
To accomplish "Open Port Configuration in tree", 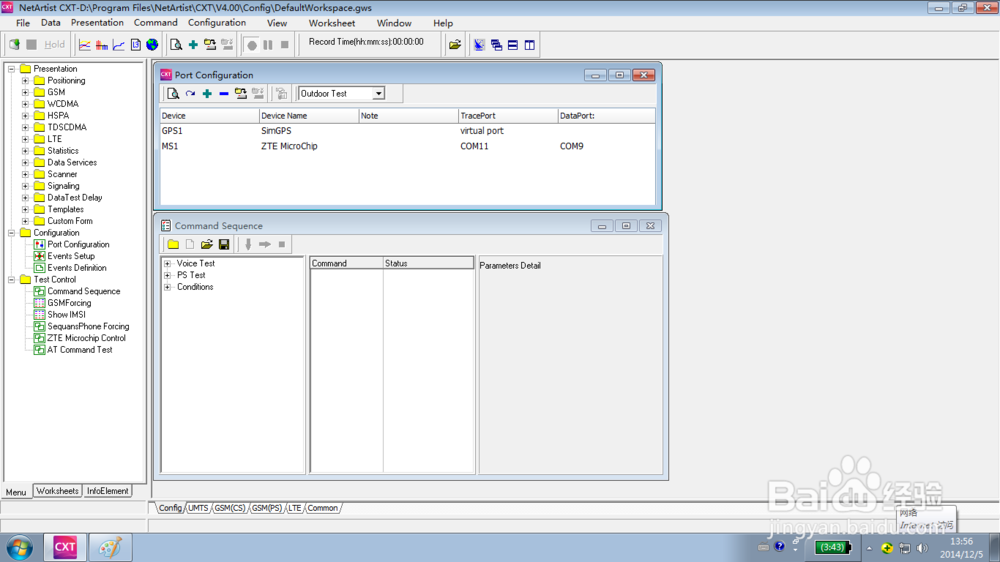I will pos(78,244).
